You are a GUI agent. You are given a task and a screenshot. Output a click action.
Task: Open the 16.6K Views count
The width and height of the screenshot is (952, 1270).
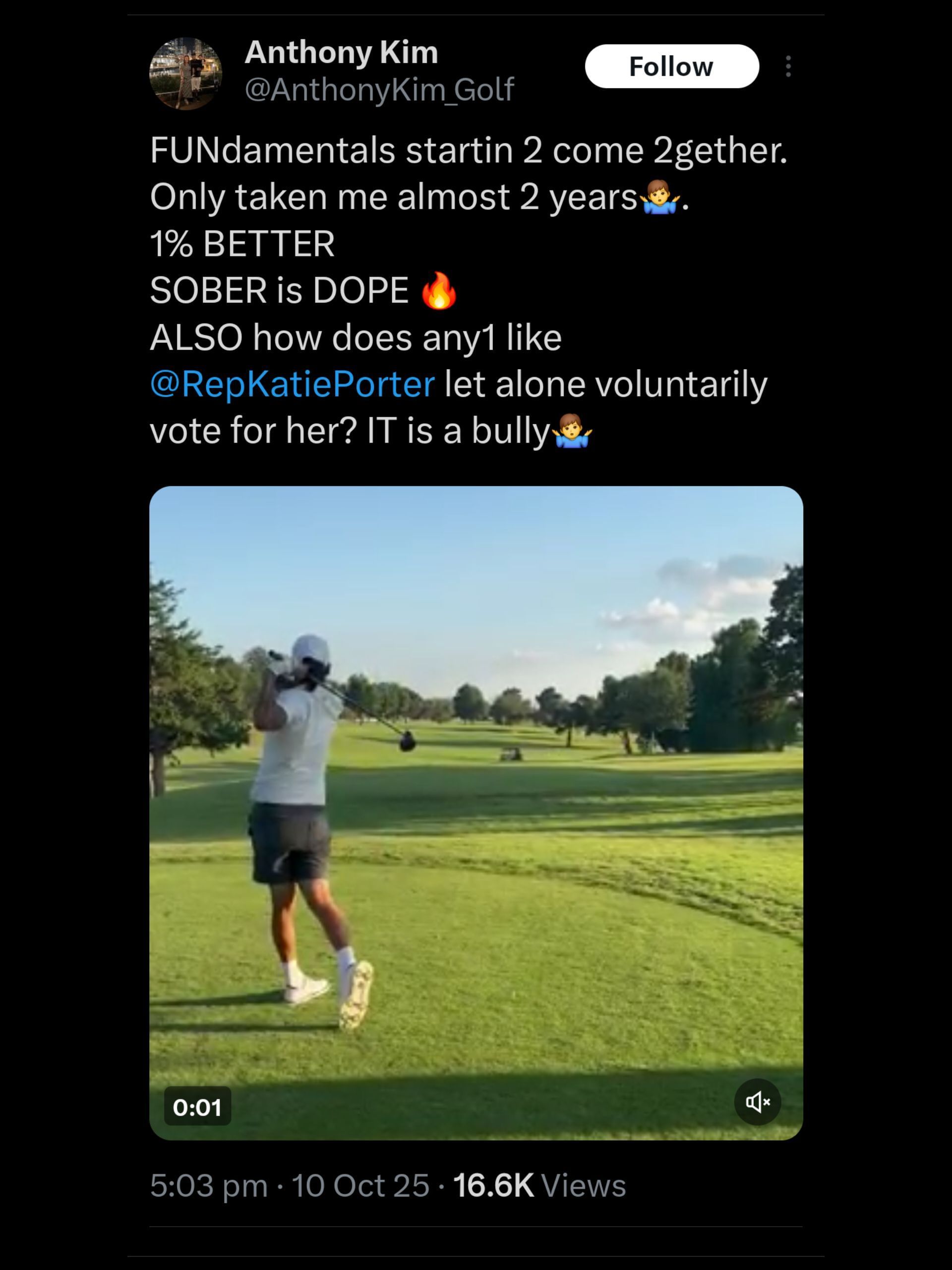(x=539, y=1186)
